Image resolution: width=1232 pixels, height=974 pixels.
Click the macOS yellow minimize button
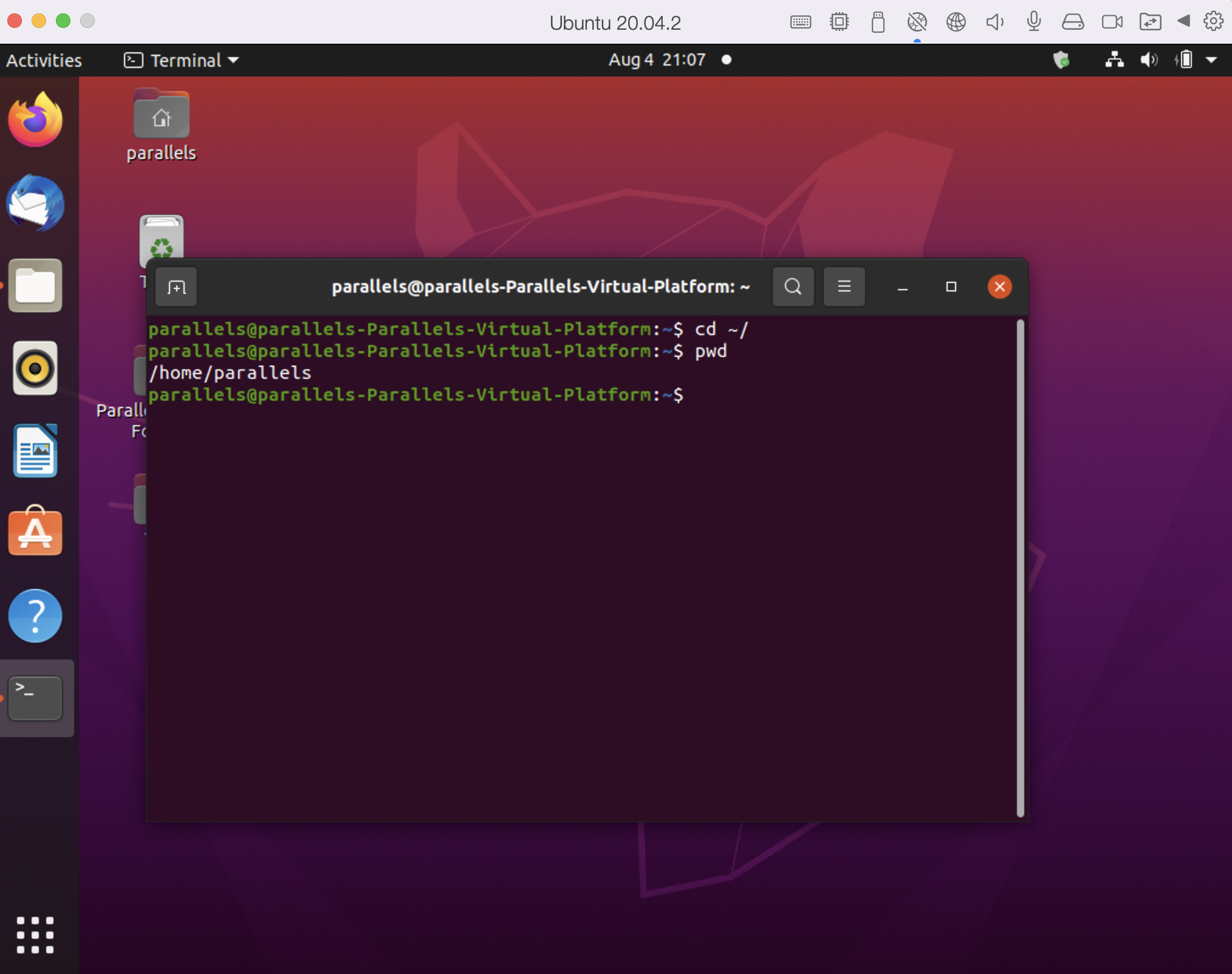click(x=39, y=21)
